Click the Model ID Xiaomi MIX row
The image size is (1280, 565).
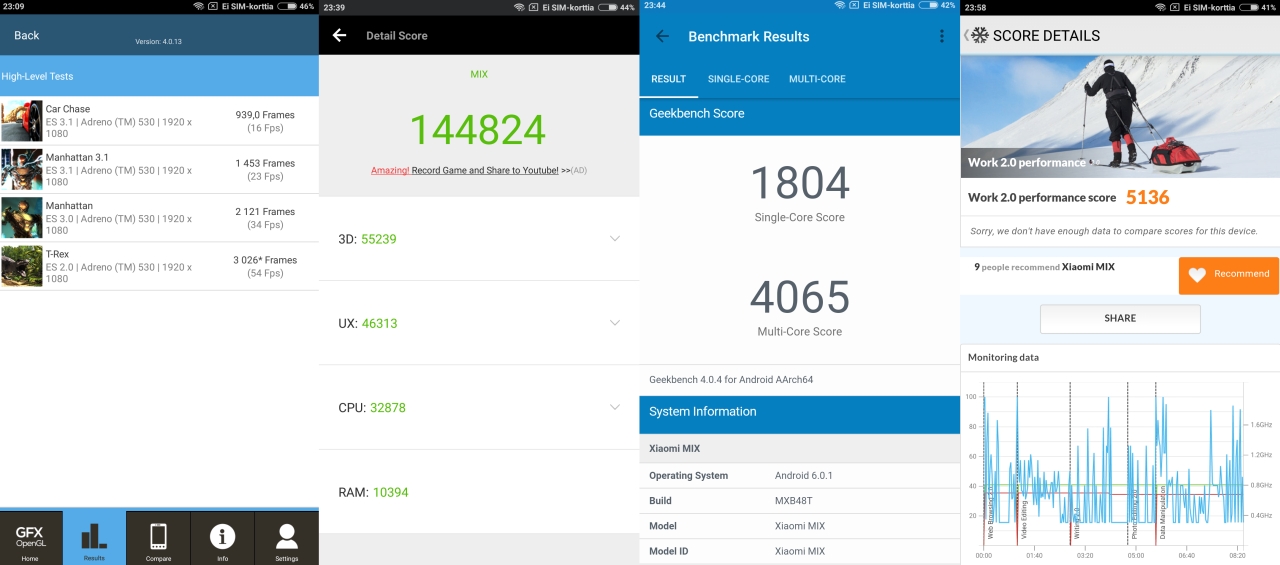point(800,551)
